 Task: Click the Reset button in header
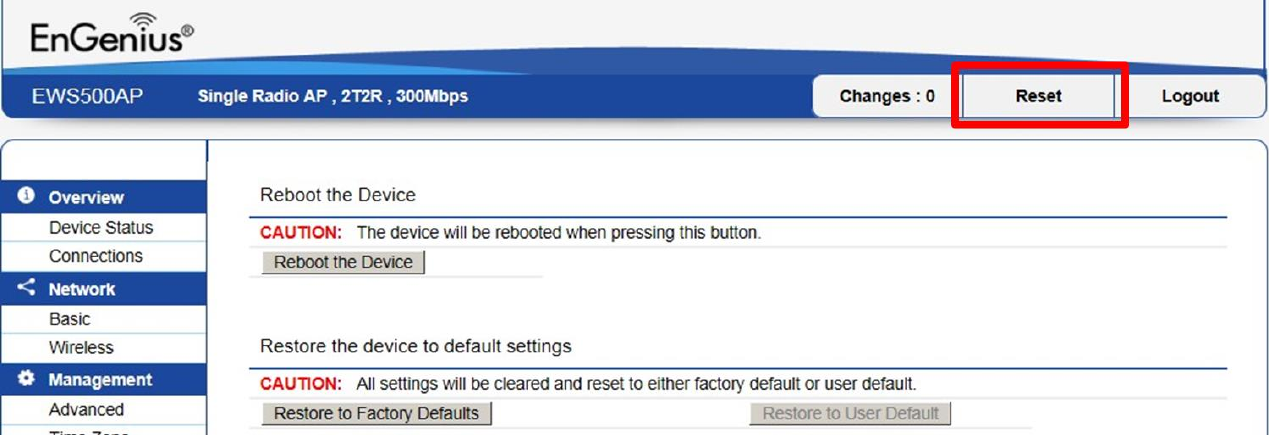[1038, 96]
